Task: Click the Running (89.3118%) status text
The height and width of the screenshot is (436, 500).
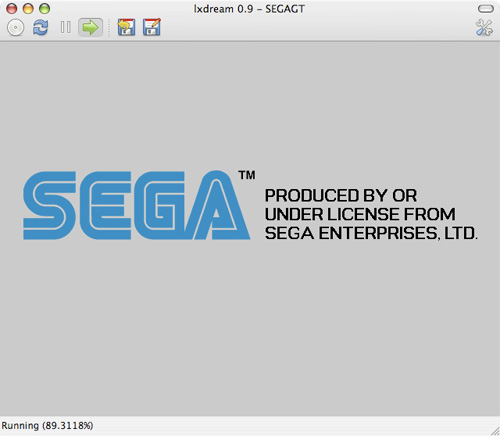Action: (47, 426)
